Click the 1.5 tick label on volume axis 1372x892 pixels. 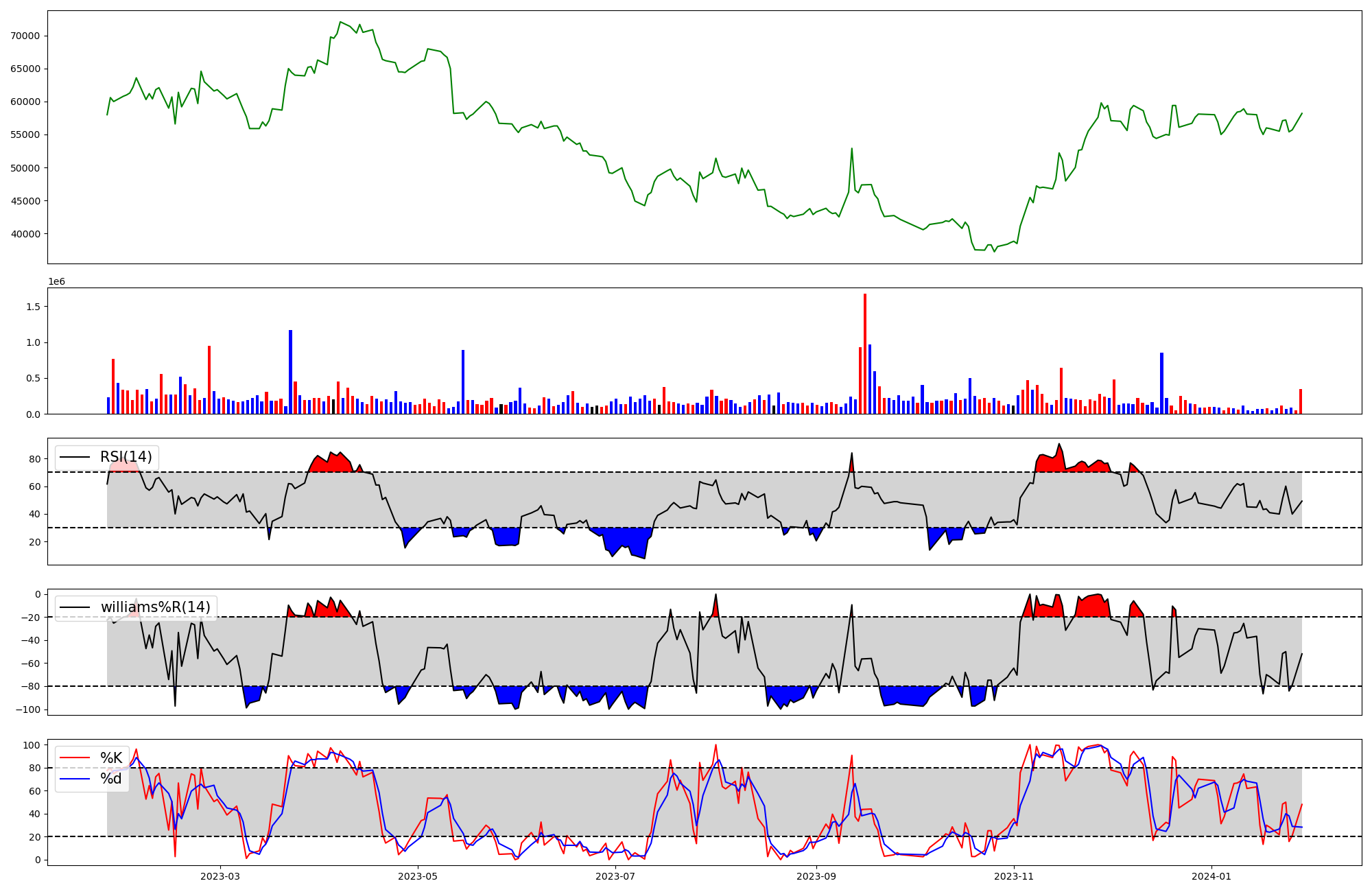[34, 307]
